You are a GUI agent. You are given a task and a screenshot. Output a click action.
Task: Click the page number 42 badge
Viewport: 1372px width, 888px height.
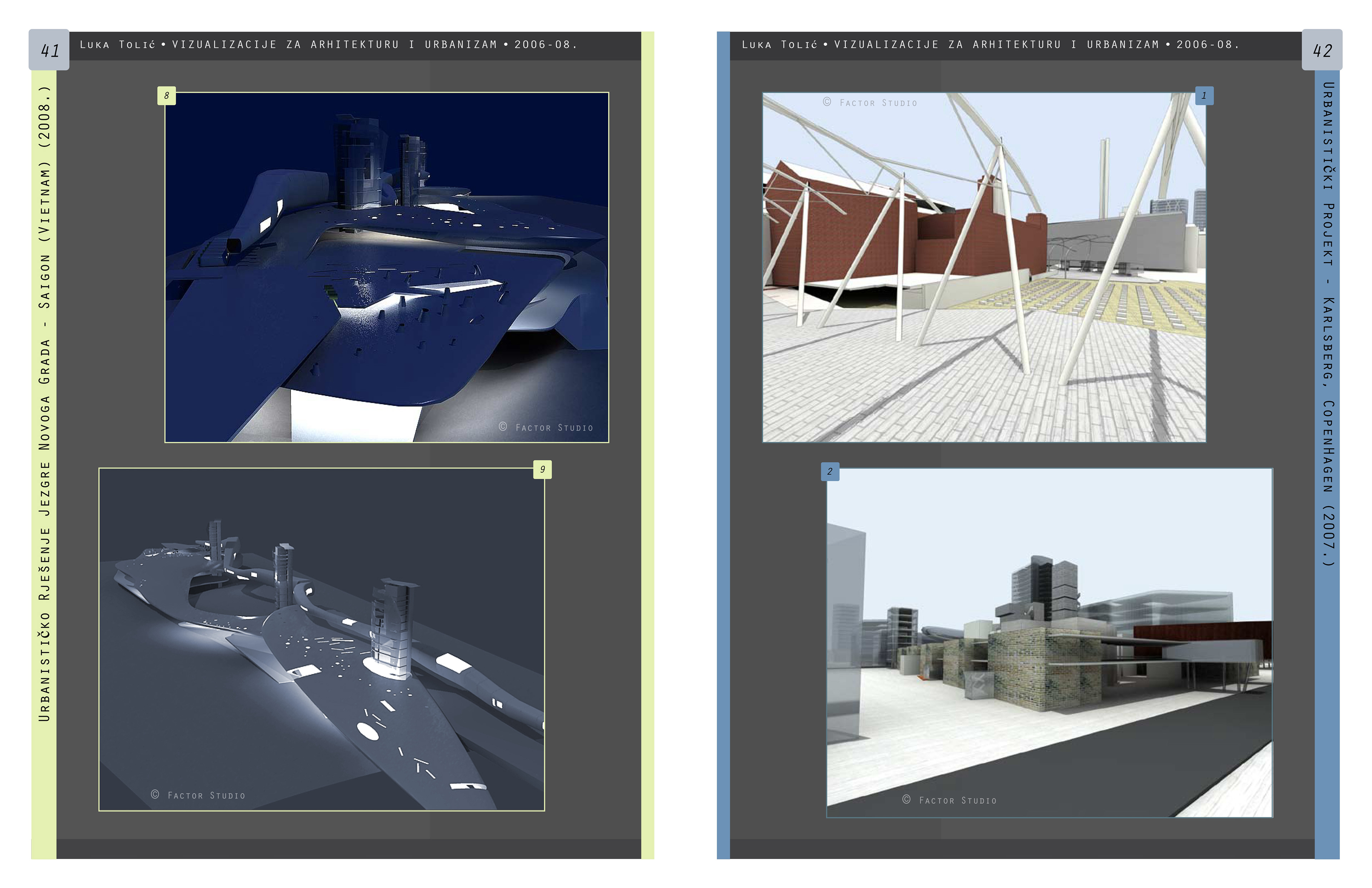(x=1322, y=50)
